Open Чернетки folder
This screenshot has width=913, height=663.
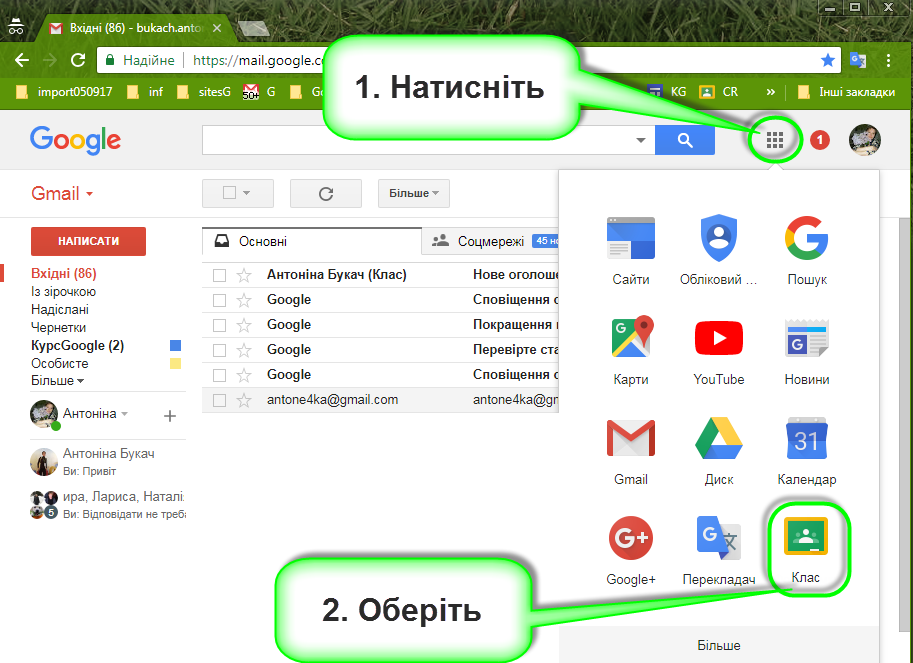58,328
